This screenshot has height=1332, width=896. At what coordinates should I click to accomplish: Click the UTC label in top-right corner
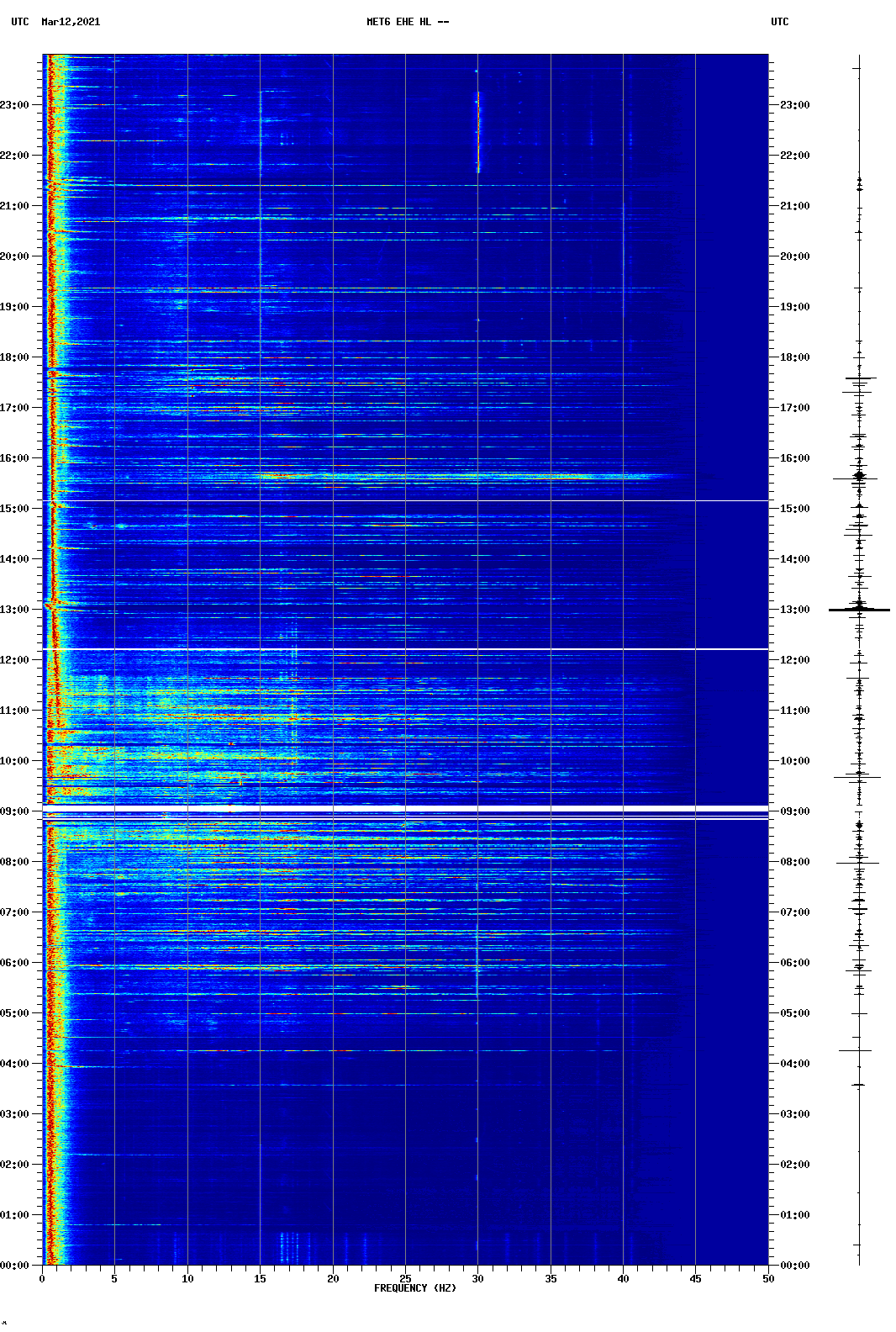779,22
